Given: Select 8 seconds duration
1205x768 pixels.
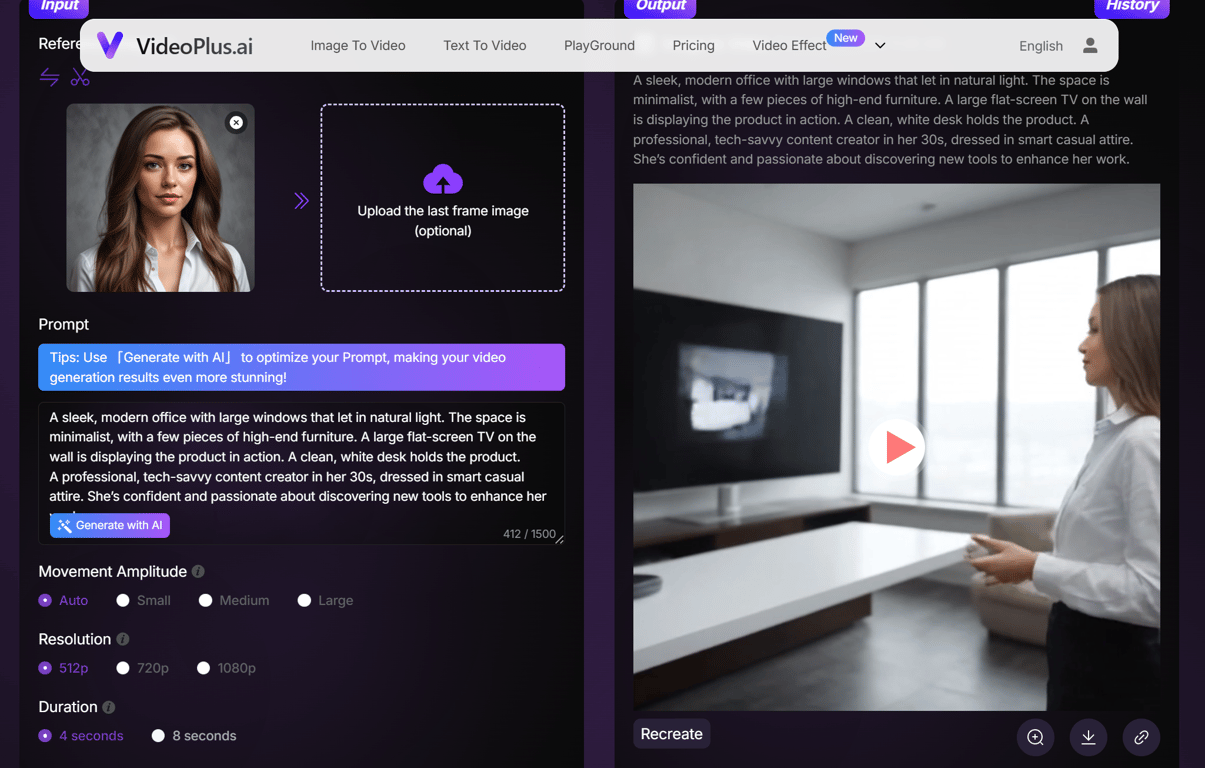Looking at the screenshot, I should pos(158,735).
